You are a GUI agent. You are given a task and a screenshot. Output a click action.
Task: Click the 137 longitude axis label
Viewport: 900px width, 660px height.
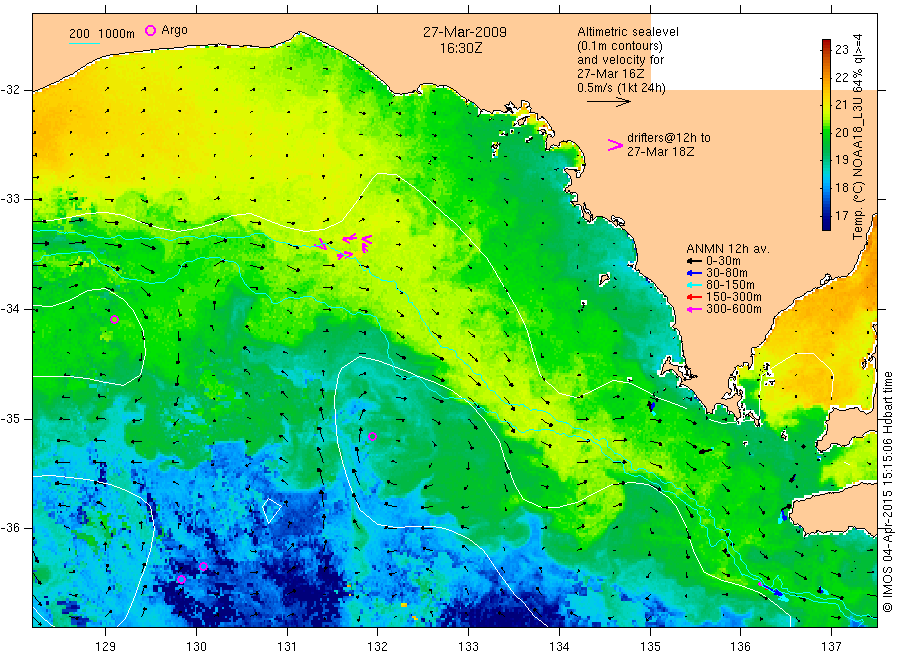[x=831, y=647]
